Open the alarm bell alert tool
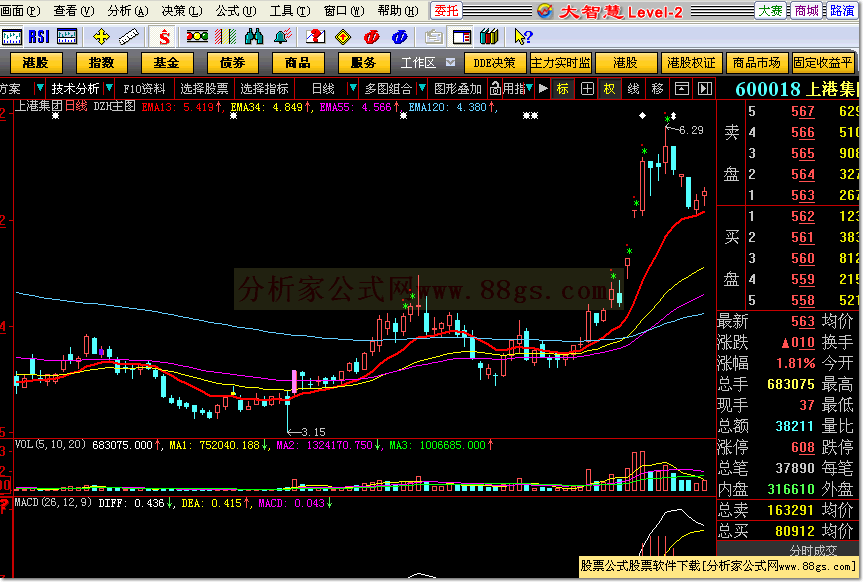Screen dimensions: 866x584 pos(282,37)
